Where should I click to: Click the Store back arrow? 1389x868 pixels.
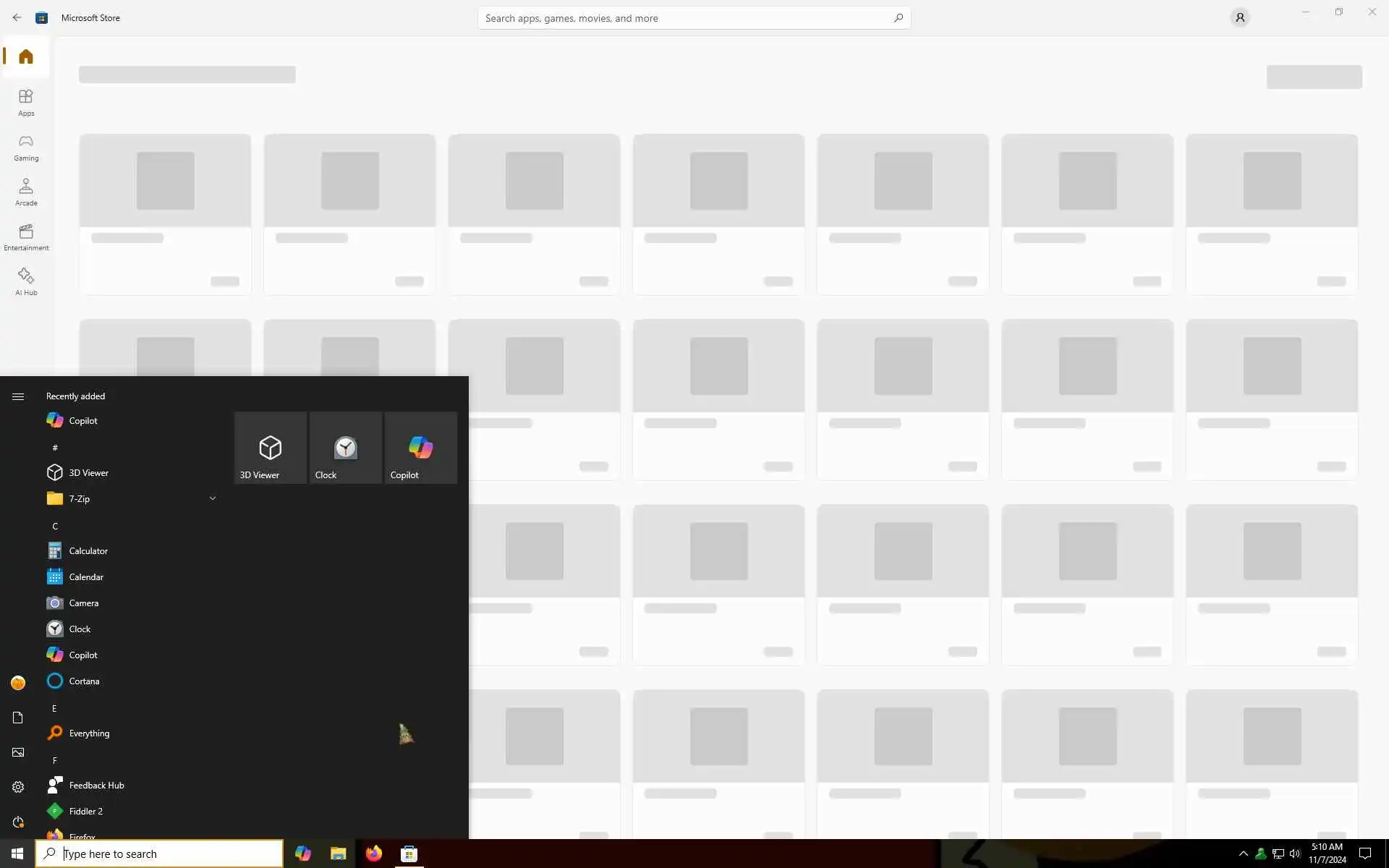pos(17,17)
